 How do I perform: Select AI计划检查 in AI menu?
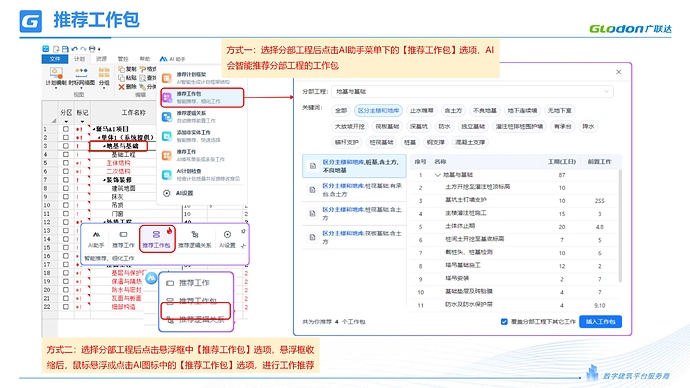pyautogui.click(x=202, y=174)
